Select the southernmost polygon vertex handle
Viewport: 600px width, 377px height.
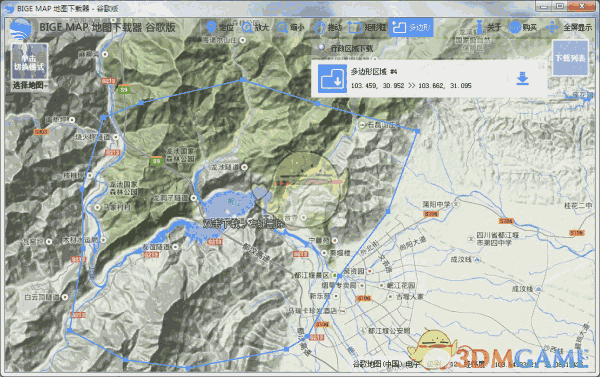coord(188,368)
